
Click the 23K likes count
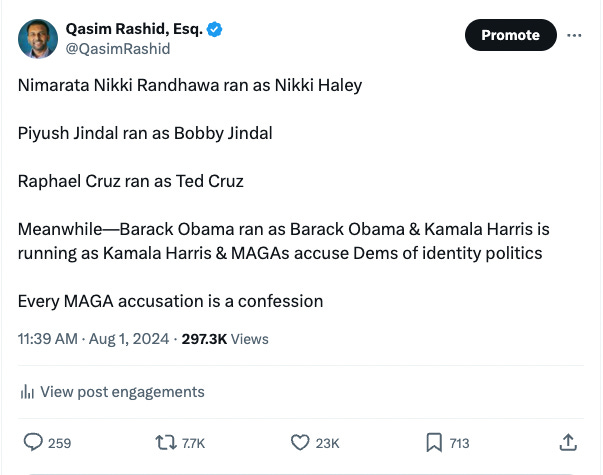click(328, 443)
